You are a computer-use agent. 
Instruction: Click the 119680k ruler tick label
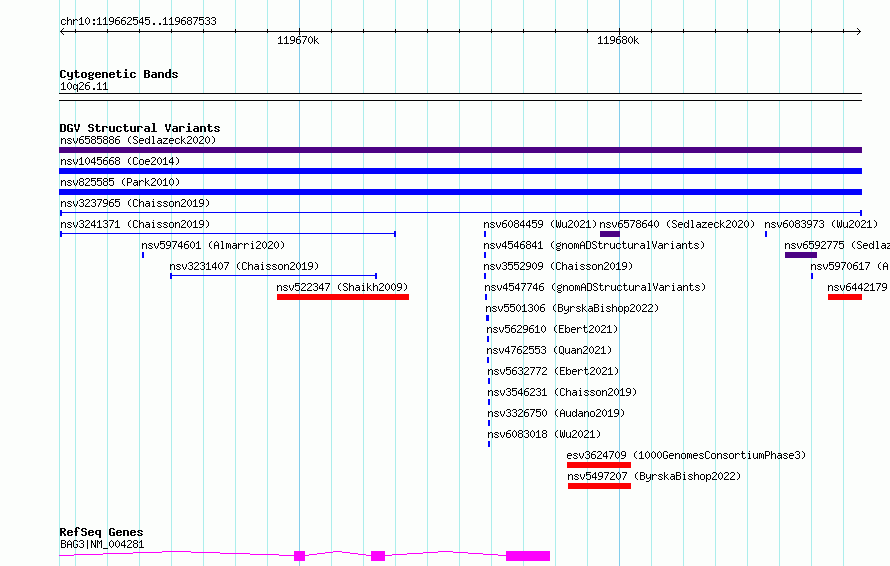[x=618, y=40]
